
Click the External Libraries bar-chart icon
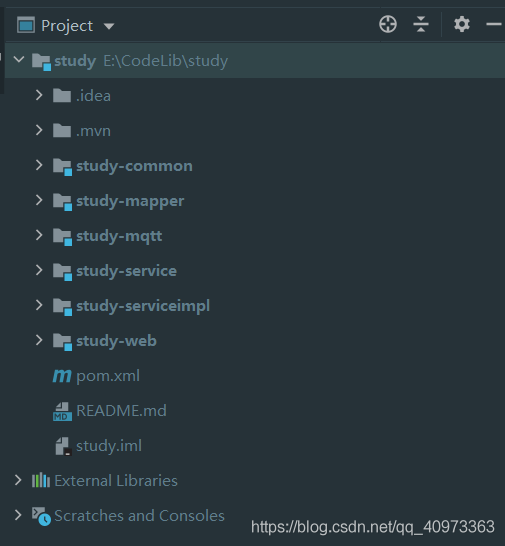[41, 481]
